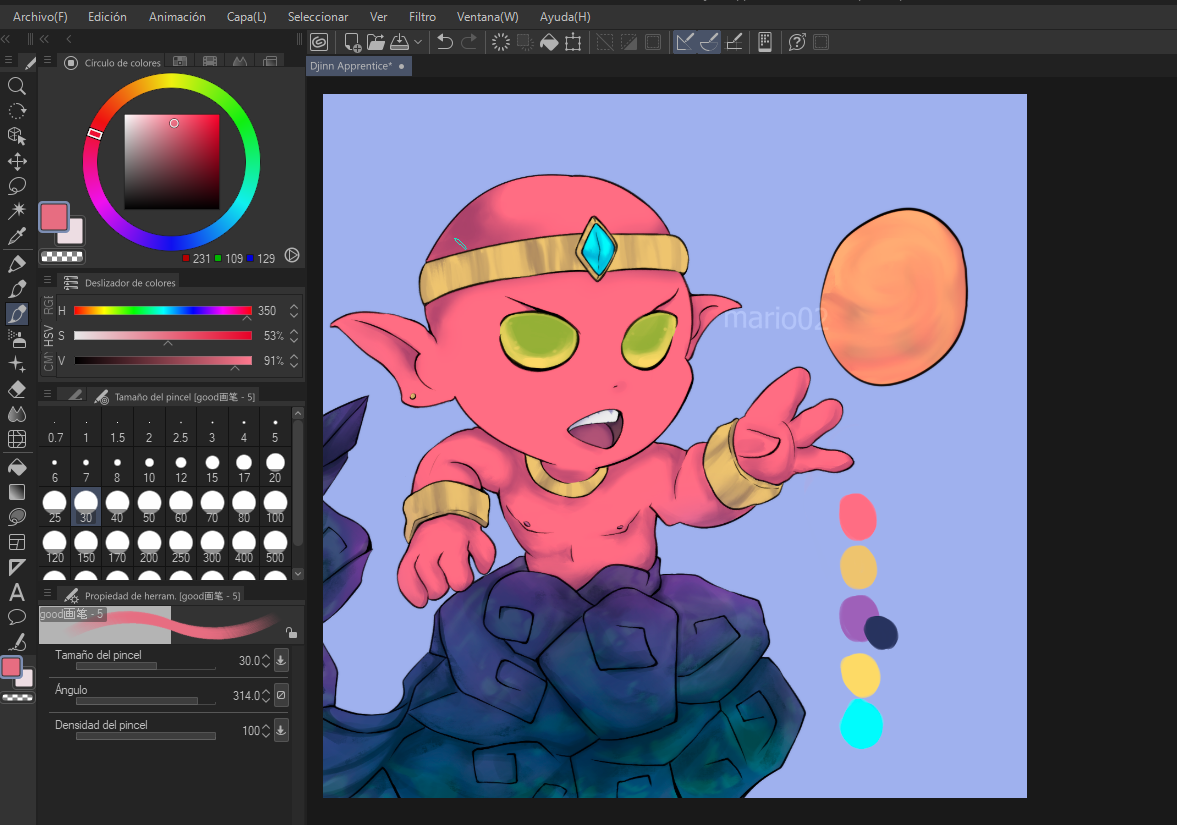The image size is (1177, 825).
Task: Toggle the brush stroke preview lock
Action: (290, 632)
